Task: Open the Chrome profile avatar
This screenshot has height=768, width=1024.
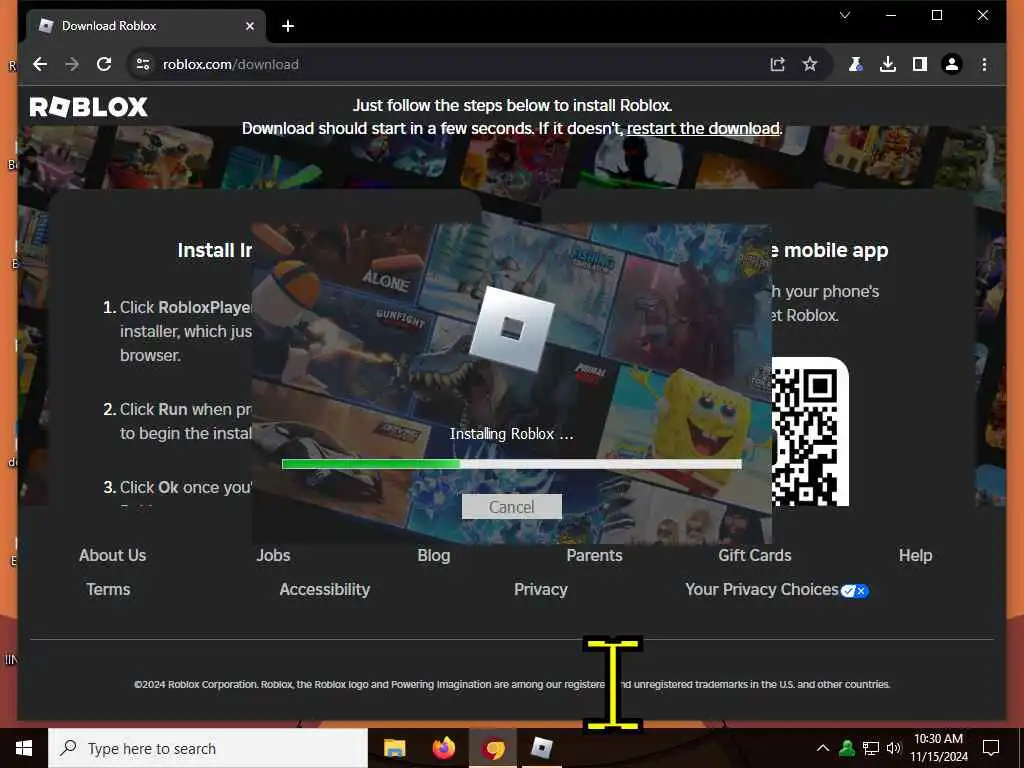Action: (x=952, y=64)
